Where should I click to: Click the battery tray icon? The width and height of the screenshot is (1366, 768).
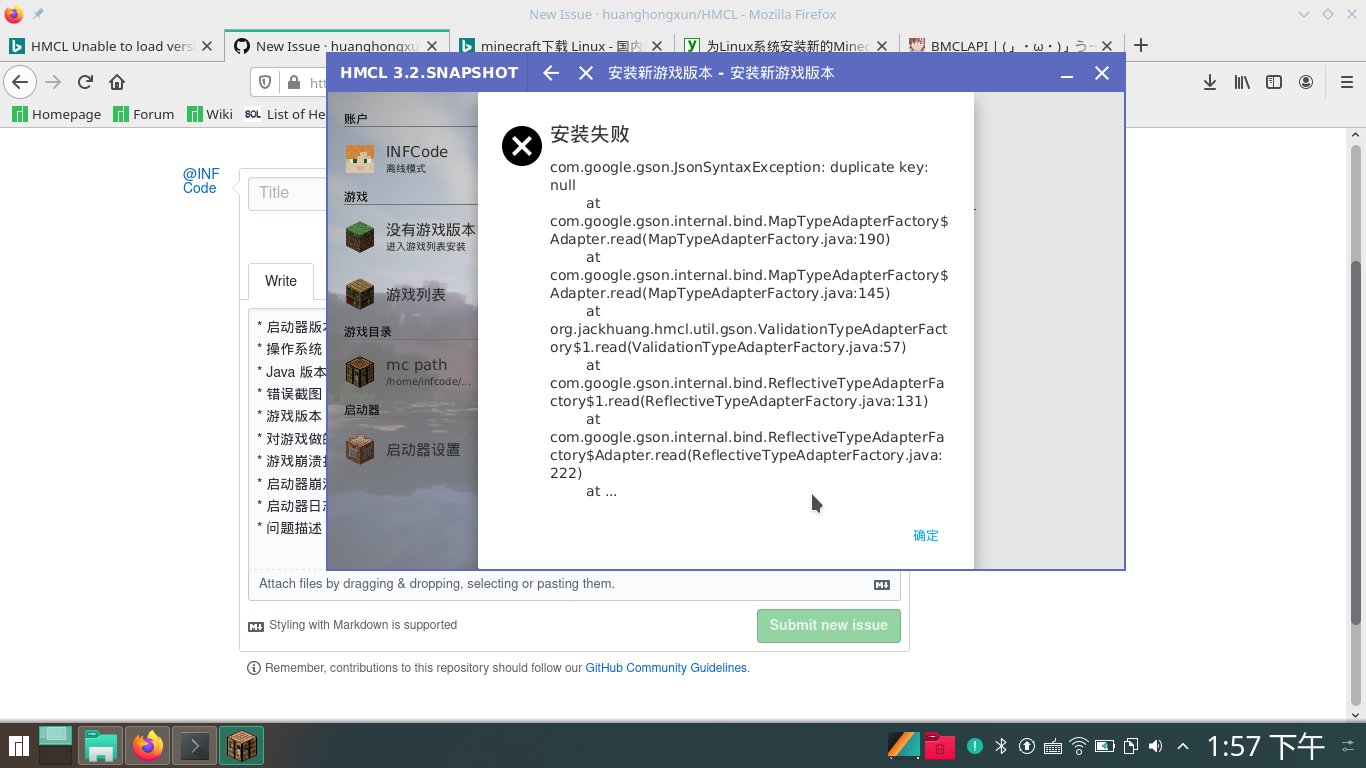coord(1105,746)
